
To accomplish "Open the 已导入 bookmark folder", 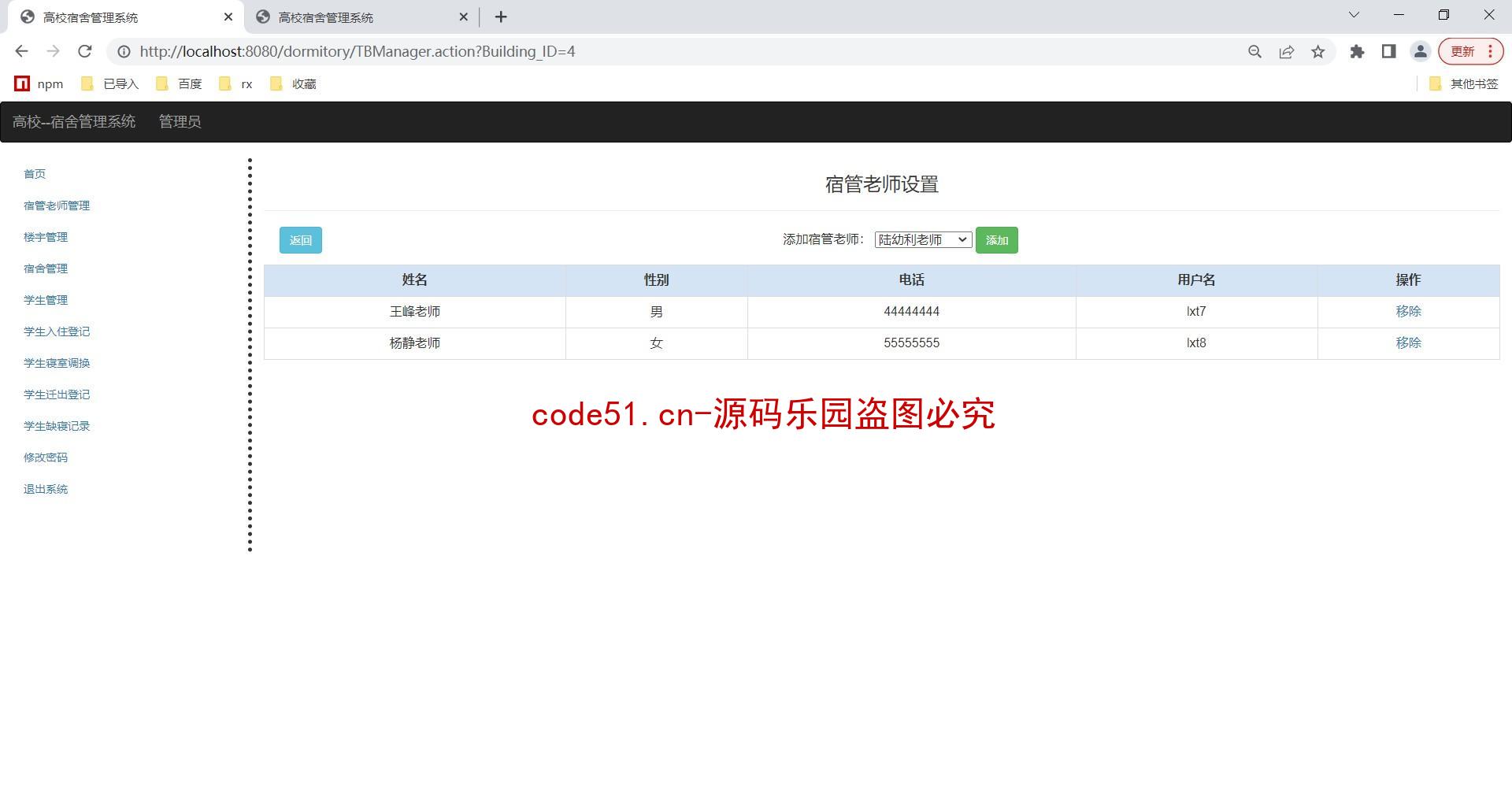I will 110,83.
